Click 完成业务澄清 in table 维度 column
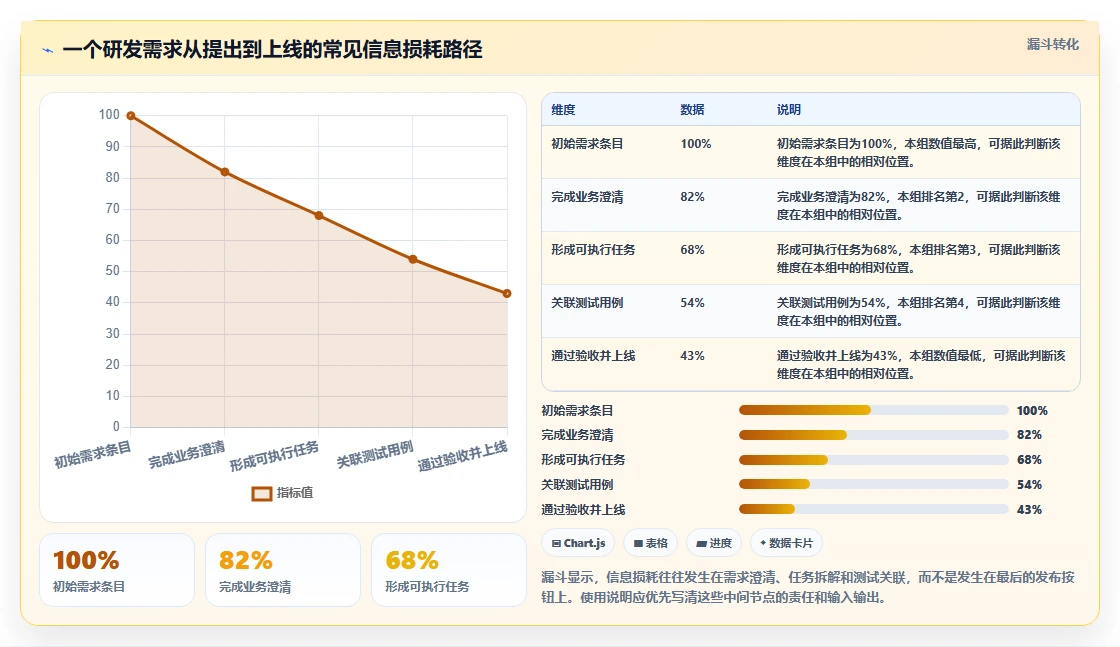 click(x=587, y=196)
